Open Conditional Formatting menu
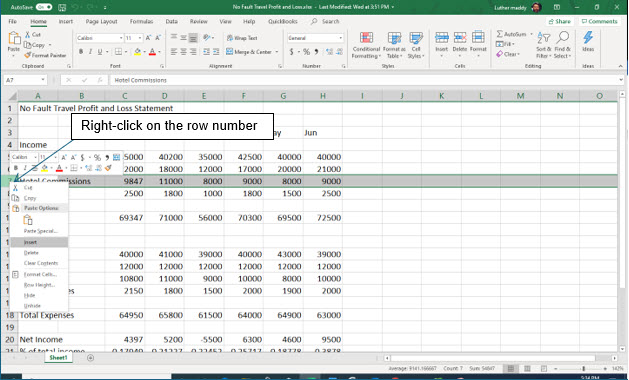The width and height of the screenshot is (629, 380). pyautogui.click(x=366, y=45)
